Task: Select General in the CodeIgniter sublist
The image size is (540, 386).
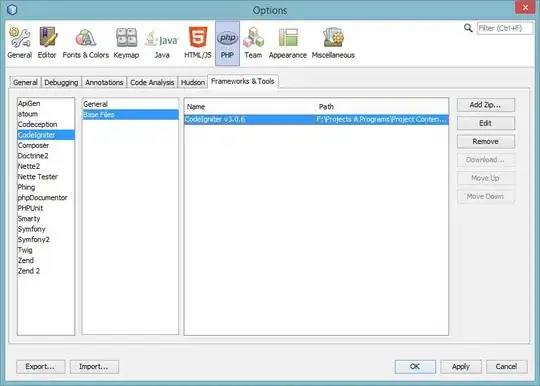Action: (x=130, y=104)
